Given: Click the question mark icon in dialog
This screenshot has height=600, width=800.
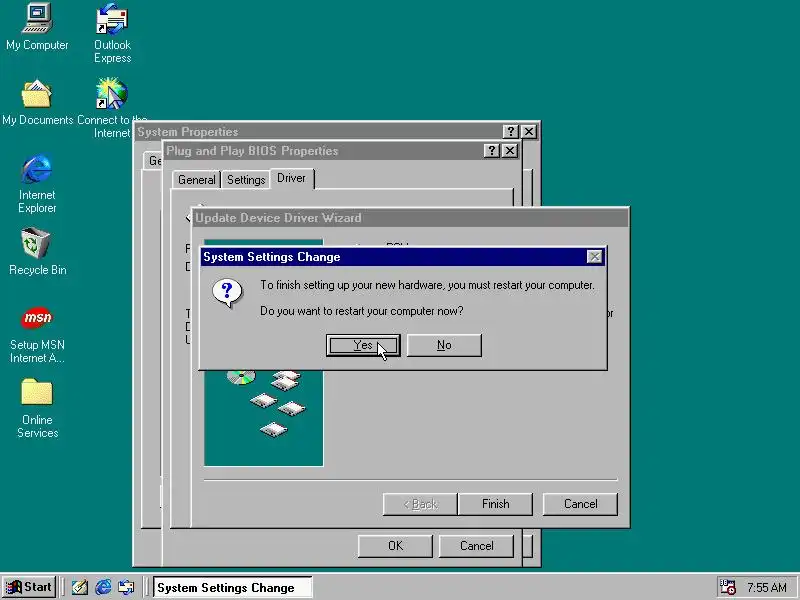Looking at the screenshot, I should 228,293.
